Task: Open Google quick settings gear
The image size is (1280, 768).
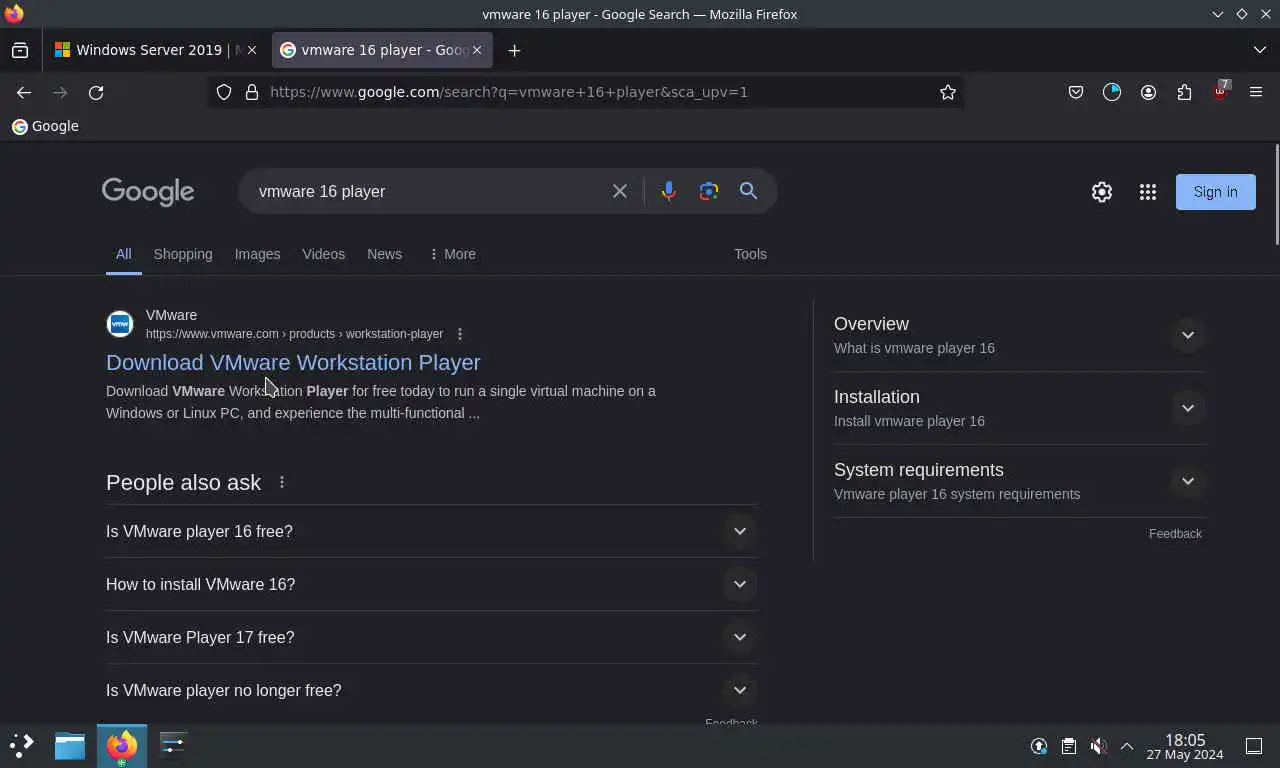Action: (1102, 192)
